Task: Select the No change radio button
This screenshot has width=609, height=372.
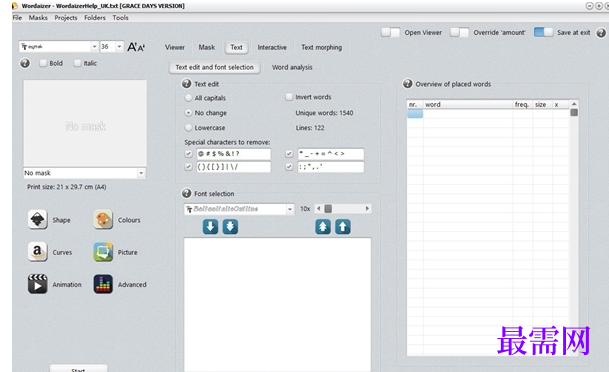Action: (188, 113)
